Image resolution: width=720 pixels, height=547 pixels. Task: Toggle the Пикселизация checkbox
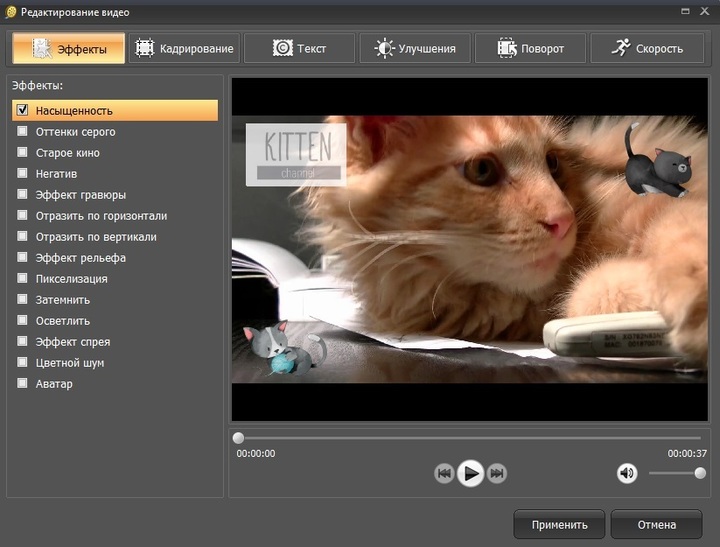[22, 278]
